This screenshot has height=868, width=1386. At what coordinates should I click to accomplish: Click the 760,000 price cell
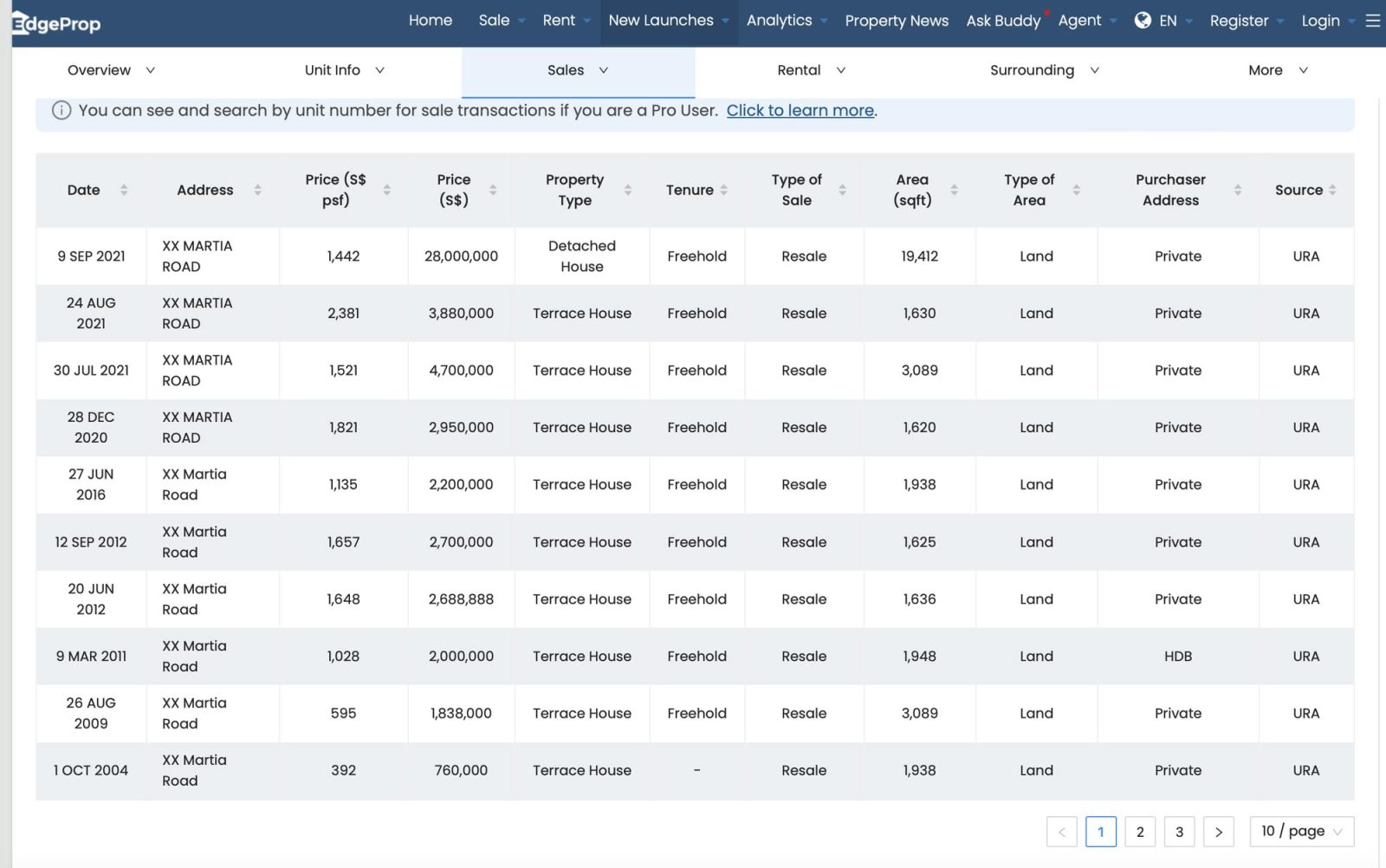tap(461, 771)
